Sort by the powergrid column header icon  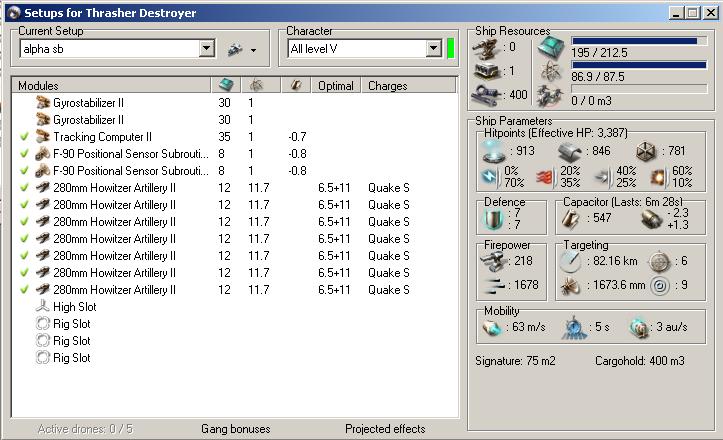coord(257,85)
